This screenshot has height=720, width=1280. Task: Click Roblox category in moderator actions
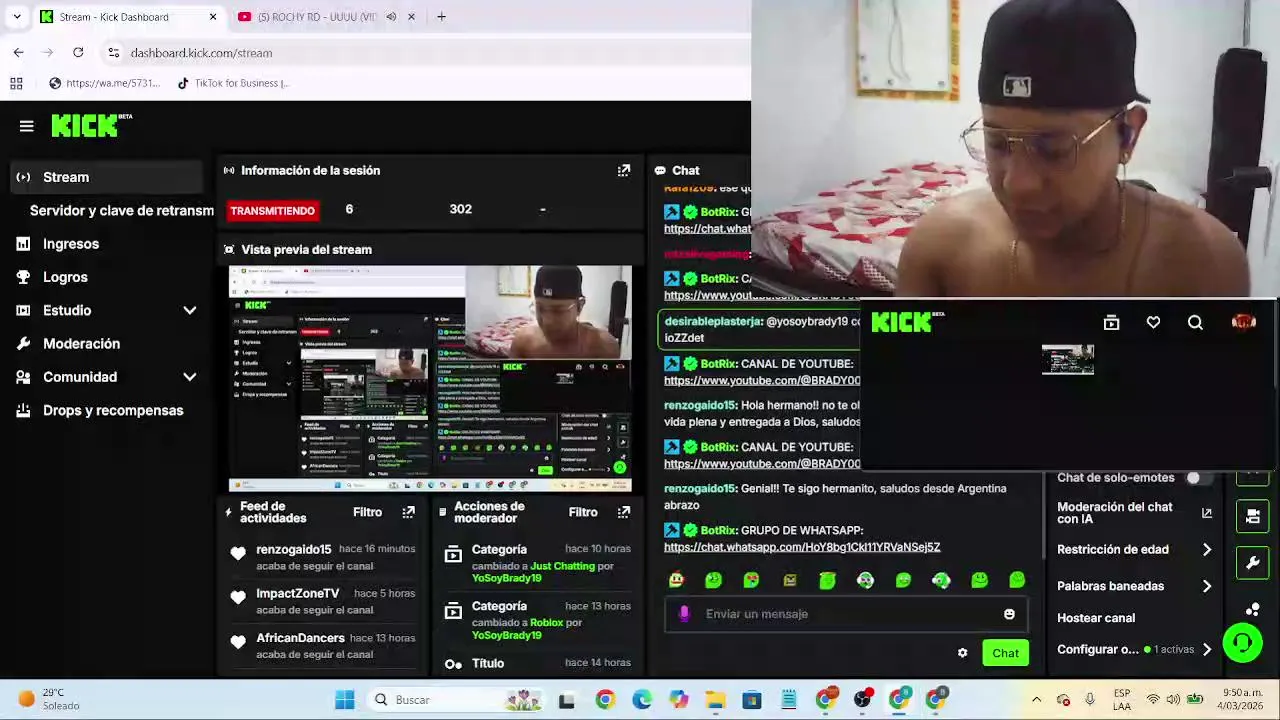546,622
